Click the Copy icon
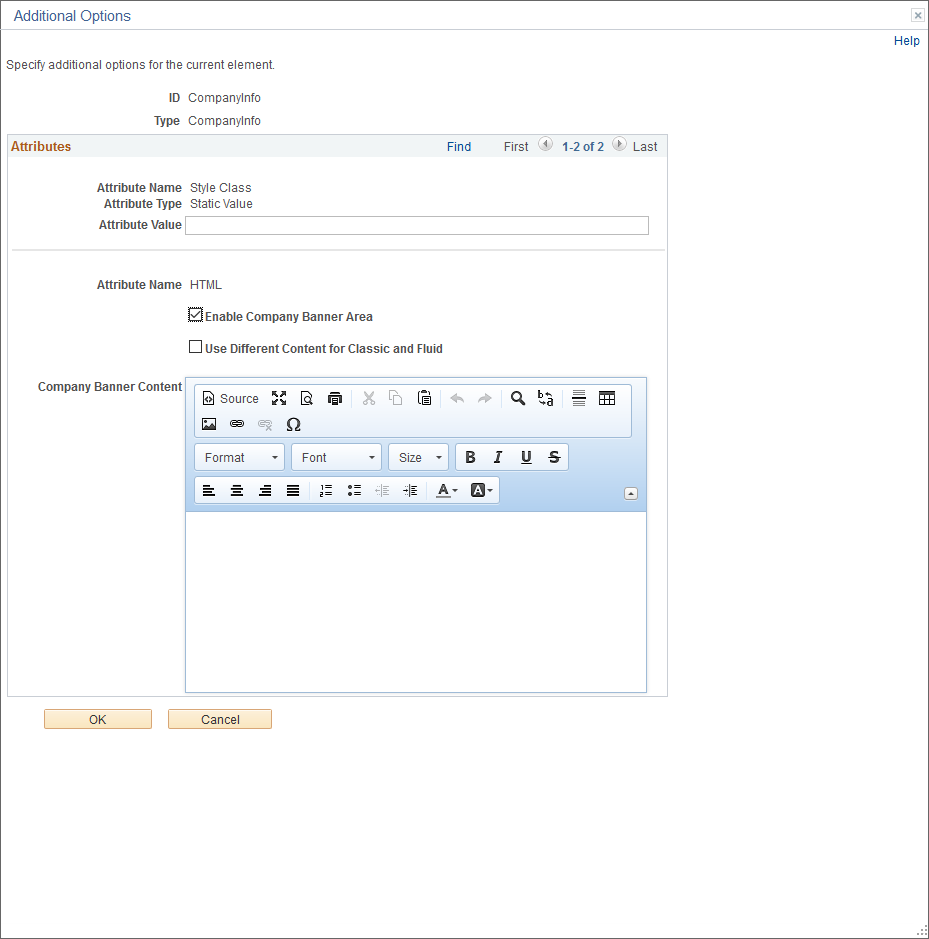Viewport: 929px width, 939px height. [396, 398]
